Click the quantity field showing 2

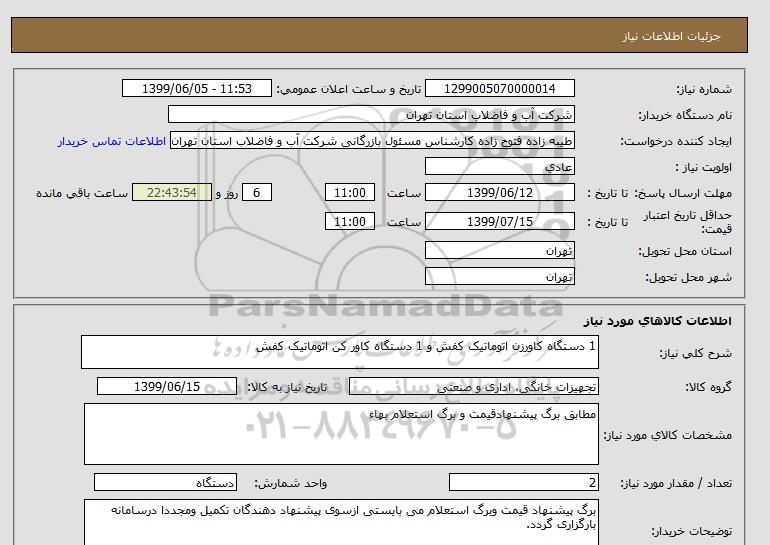pos(523,483)
